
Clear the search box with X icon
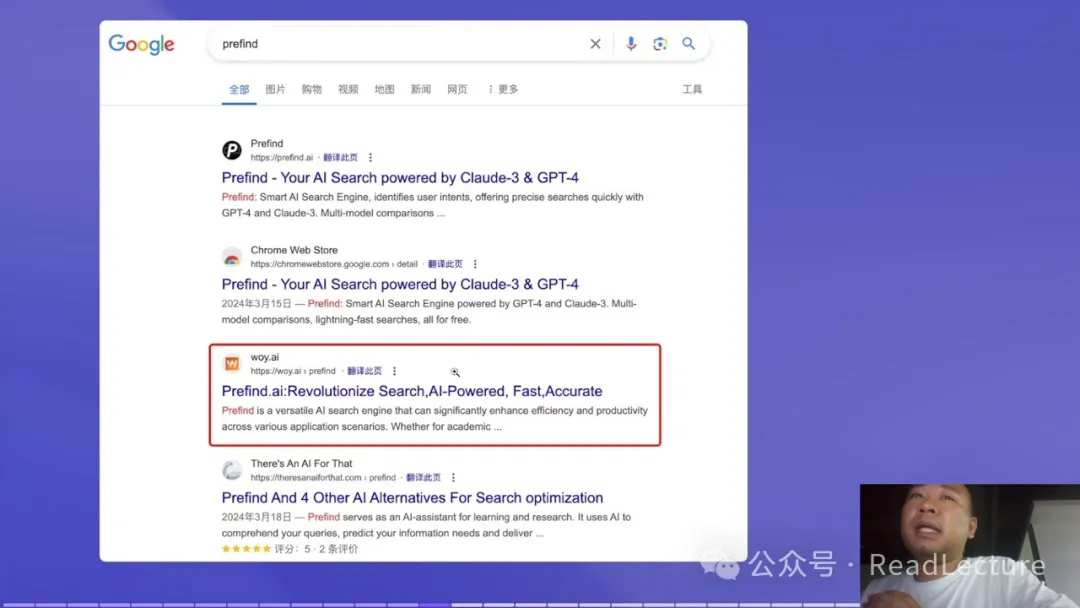pyautogui.click(x=595, y=44)
